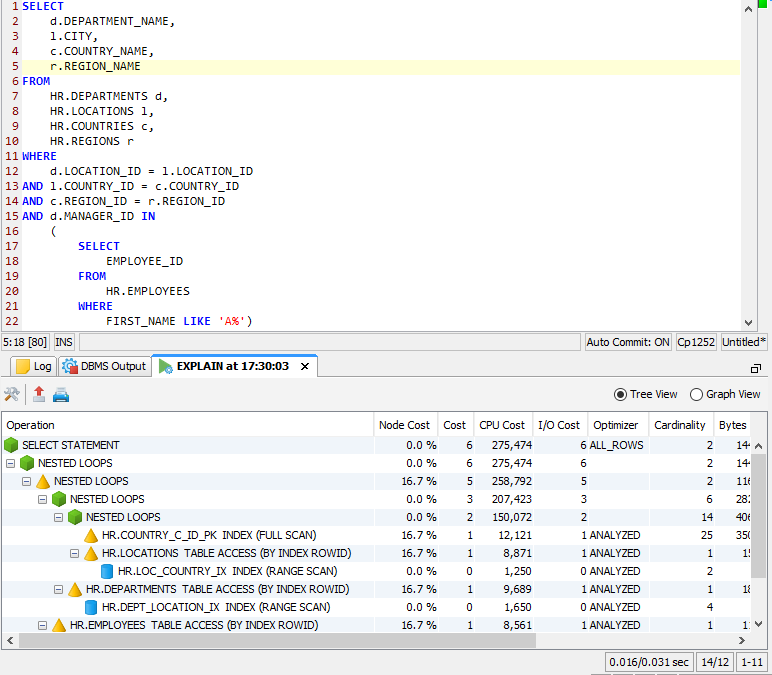Open the DBMS Output tab
This screenshot has width=772, height=675.
tap(104, 366)
